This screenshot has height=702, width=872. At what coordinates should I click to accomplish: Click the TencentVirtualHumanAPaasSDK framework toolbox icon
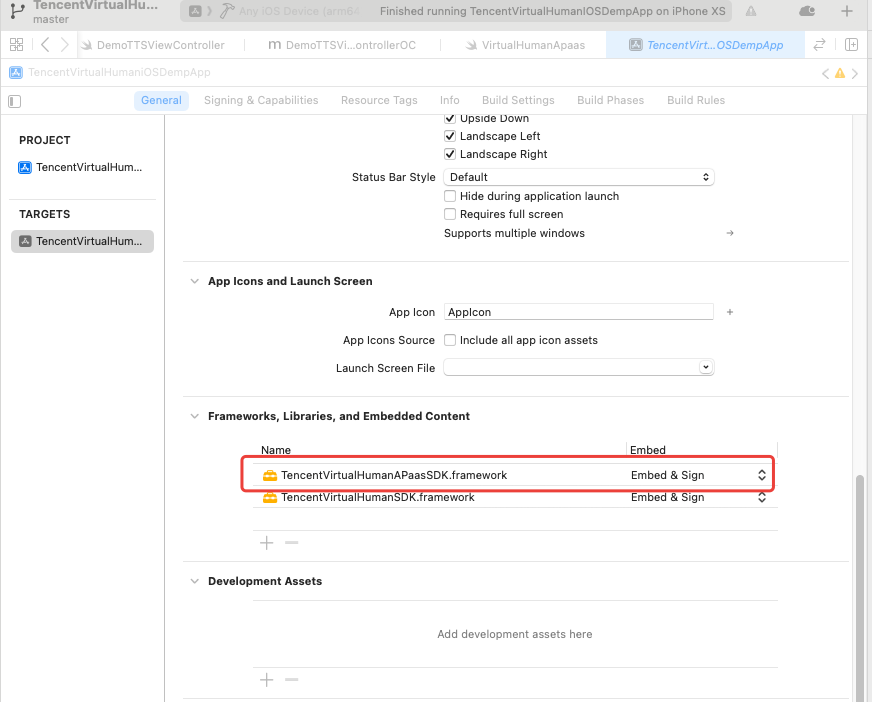pos(270,475)
